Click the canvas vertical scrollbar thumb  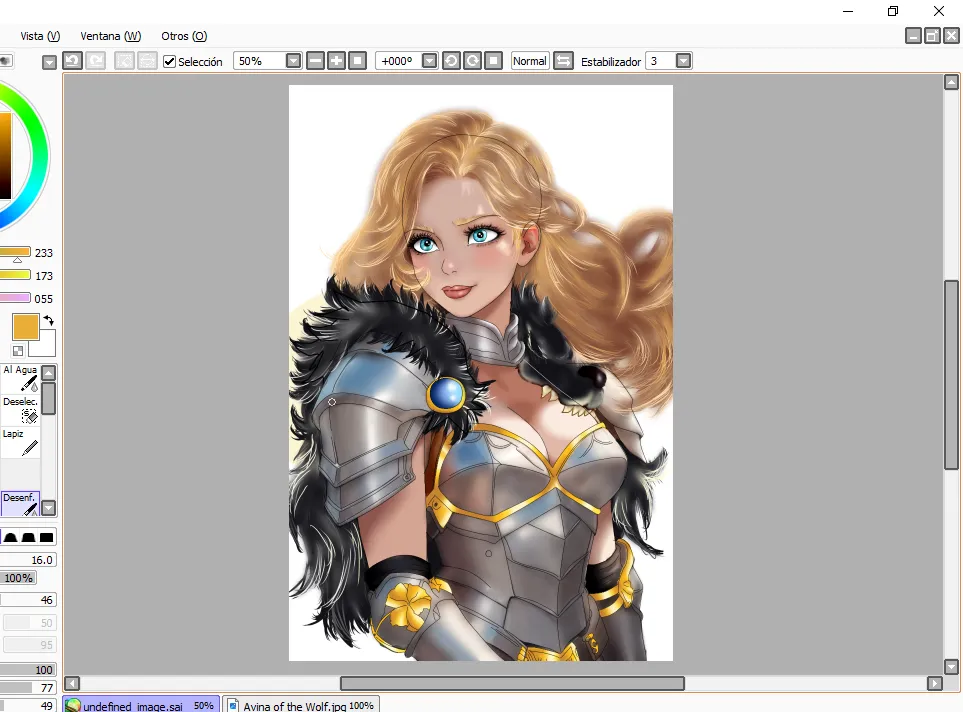(951, 375)
